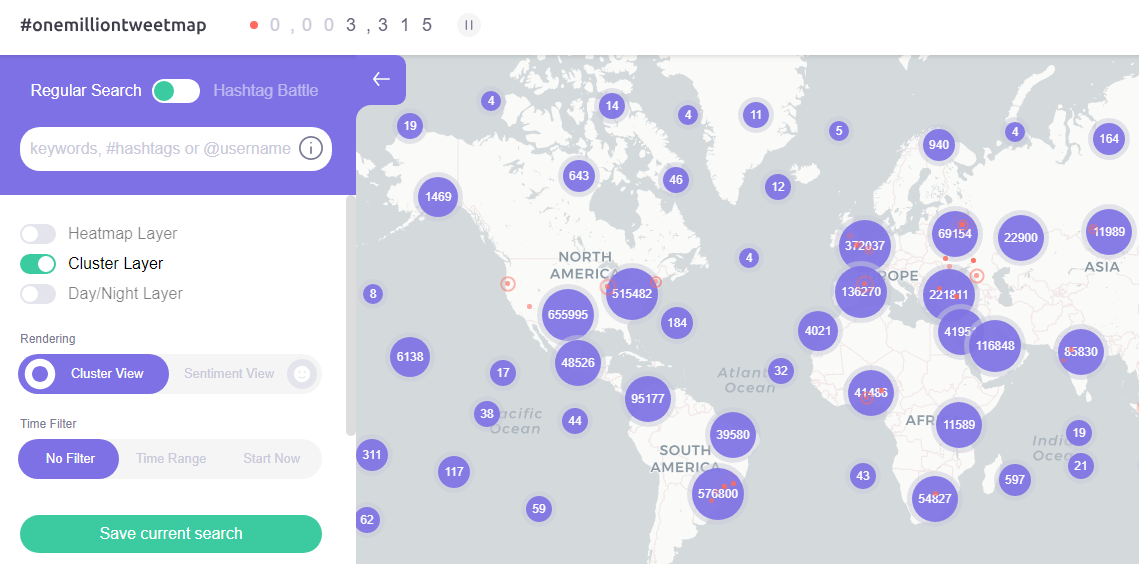
Task: Click the search info icon
Action: tap(311, 148)
